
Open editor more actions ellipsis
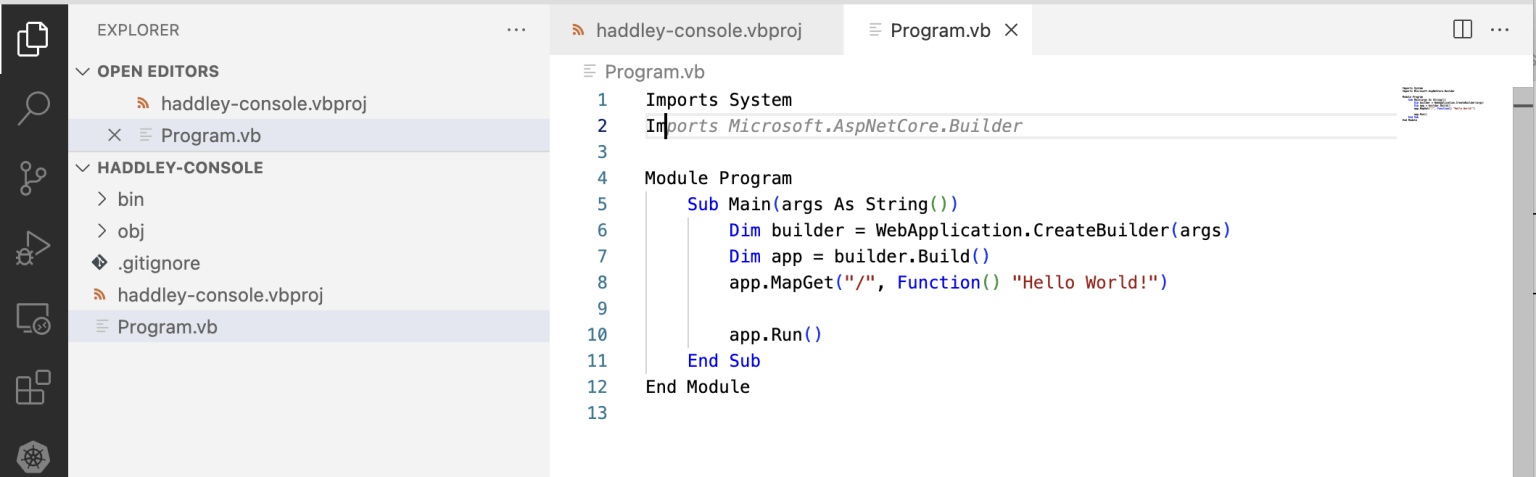click(1499, 30)
